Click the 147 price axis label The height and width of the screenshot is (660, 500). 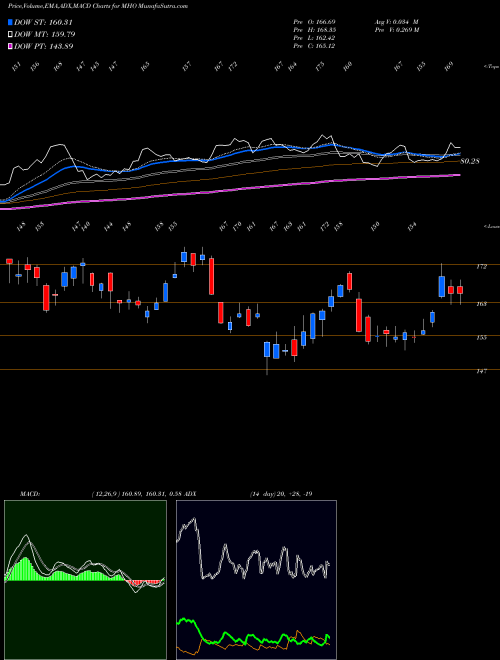482,371
